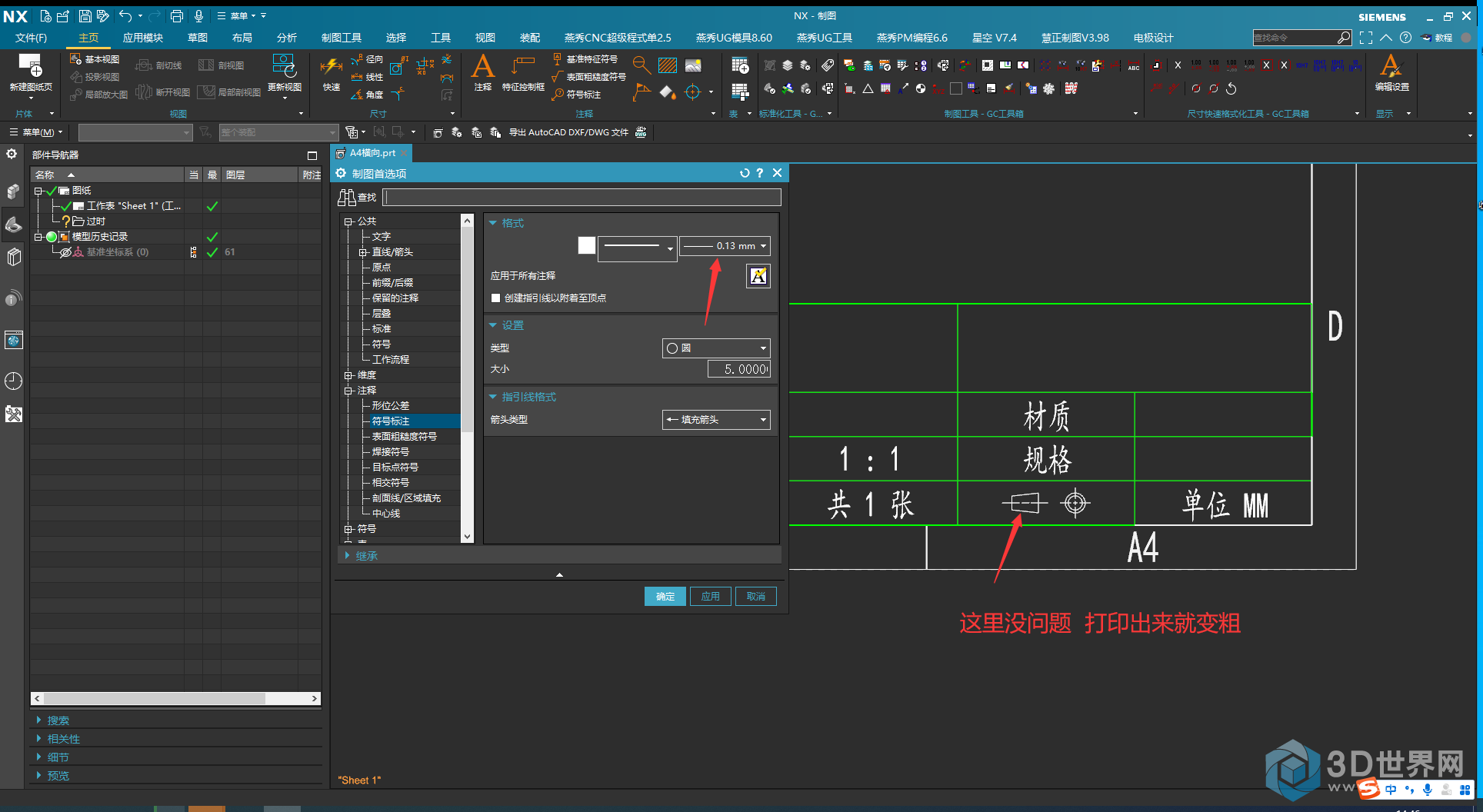Click the white color swatch in 格式
This screenshot has width=1483, height=812.
coord(587,245)
